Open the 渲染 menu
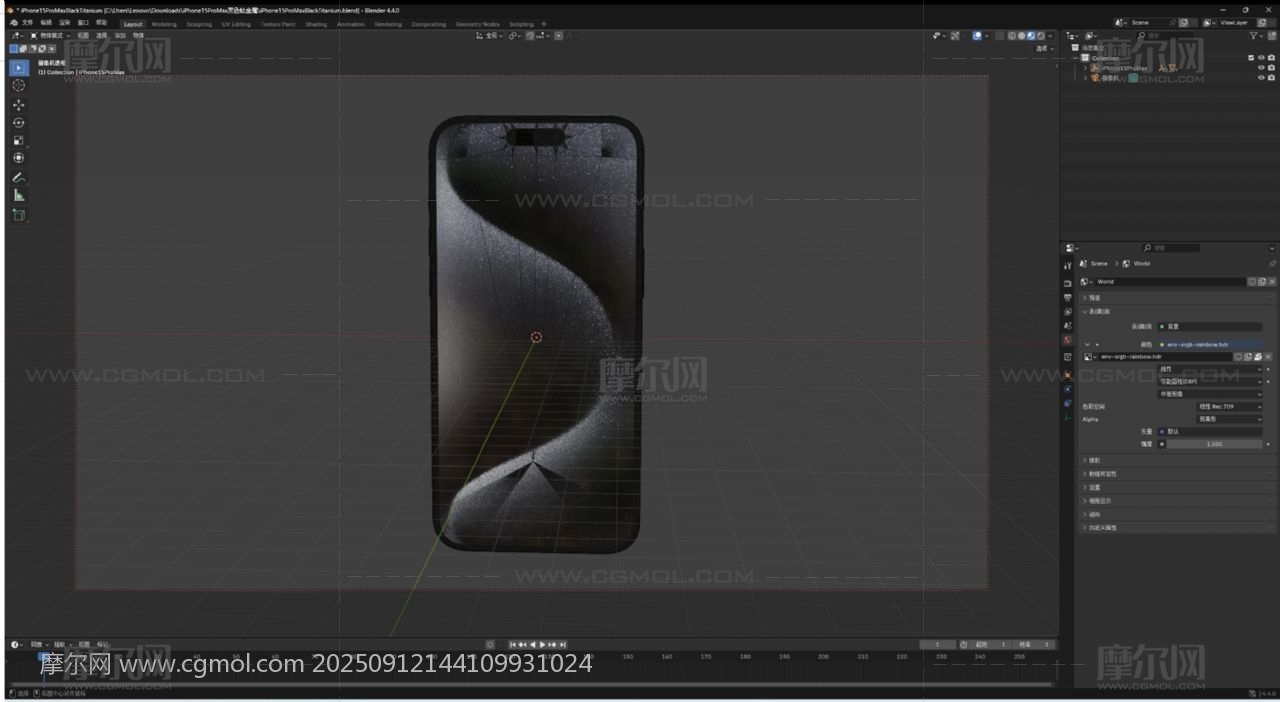This screenshot has width=1280, height=702. coord(65,22)
